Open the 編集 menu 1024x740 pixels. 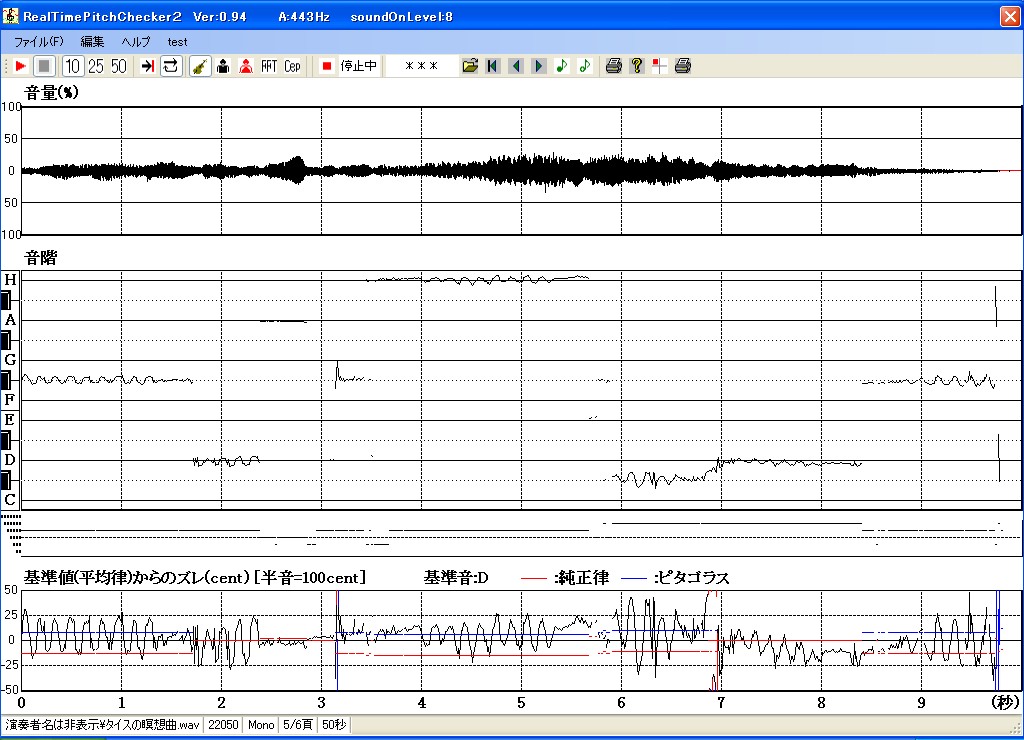[x=92, y=42]
